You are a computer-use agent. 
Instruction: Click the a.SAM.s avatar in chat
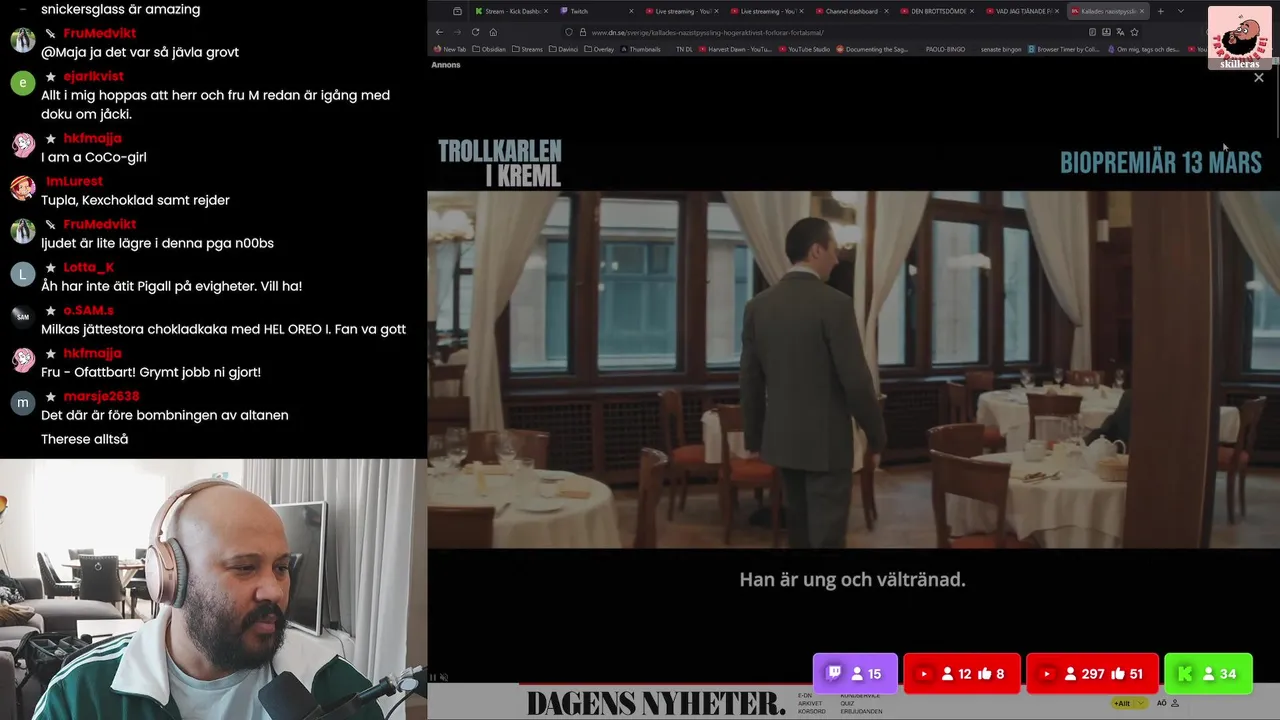coord(22,317)
